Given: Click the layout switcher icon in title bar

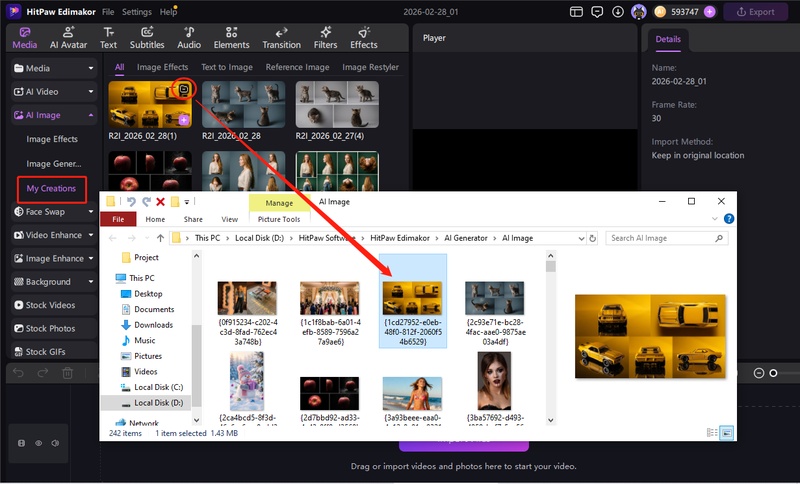Looking at the screenshot, I should [x=576, y=12].
